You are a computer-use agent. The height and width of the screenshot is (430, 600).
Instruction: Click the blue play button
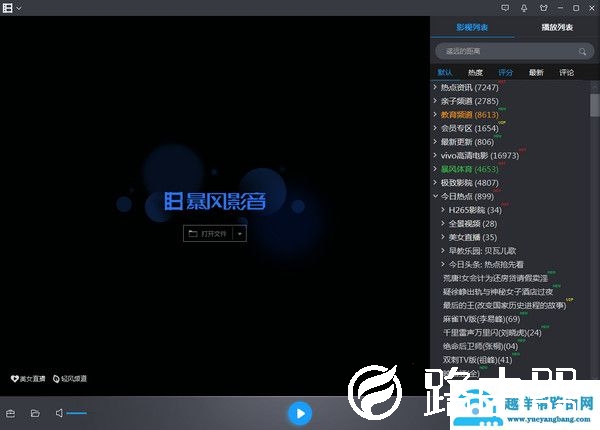coord(300,413)
